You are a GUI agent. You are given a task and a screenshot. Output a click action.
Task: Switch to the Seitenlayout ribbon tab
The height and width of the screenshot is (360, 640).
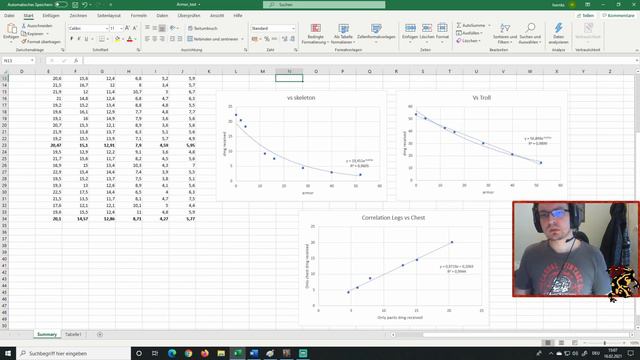click(x=109, y=16)
